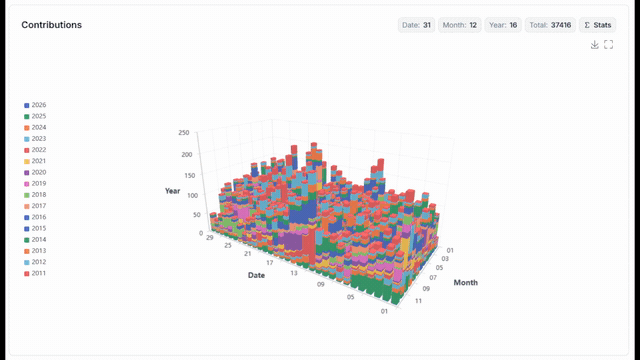The height and width of the screenshot is (360, 640).
Task: Toggle the 2013 legend series
Action: tap(35, 251)
